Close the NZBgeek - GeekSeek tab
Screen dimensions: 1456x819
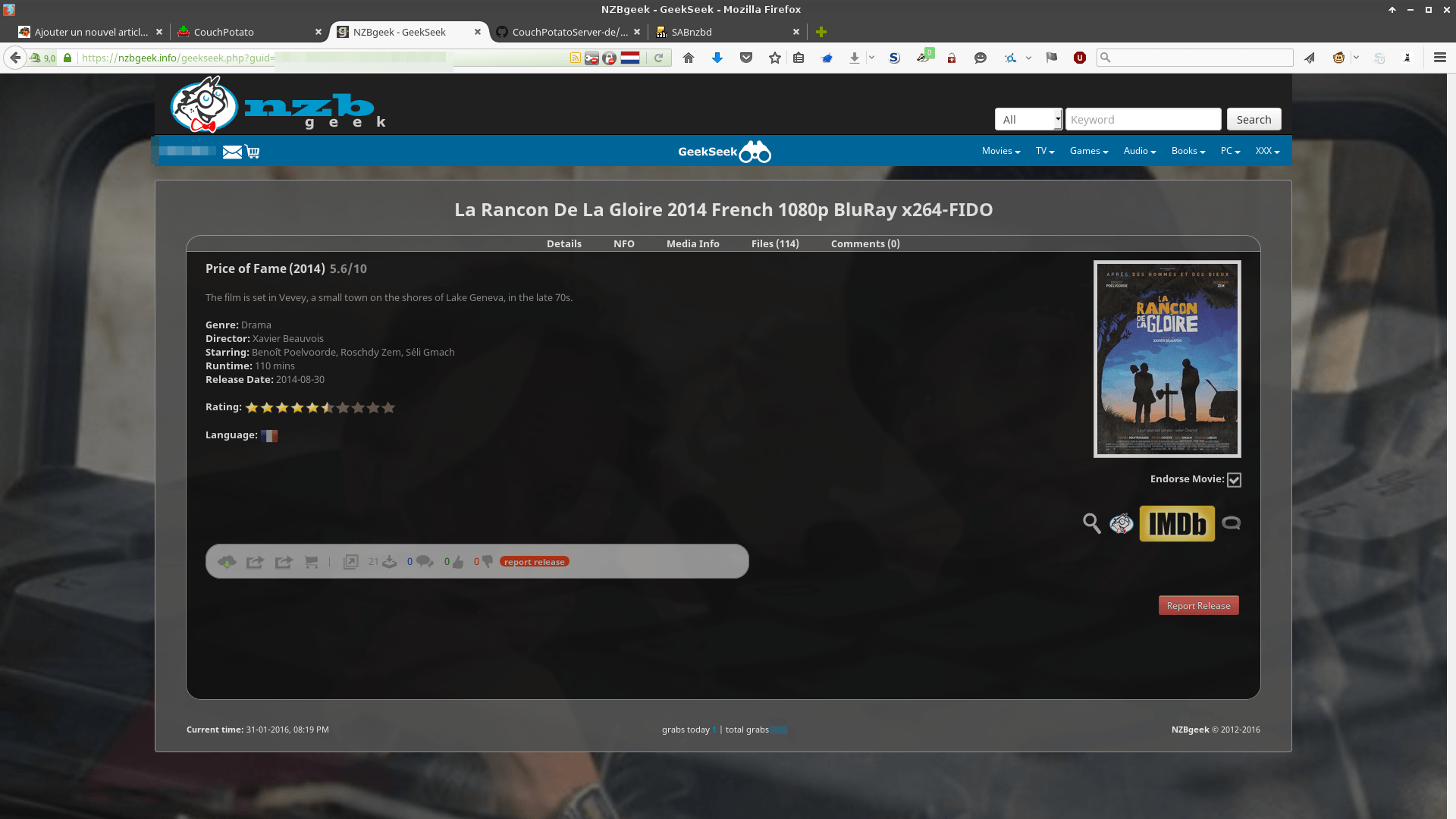[x=478, y=32]
